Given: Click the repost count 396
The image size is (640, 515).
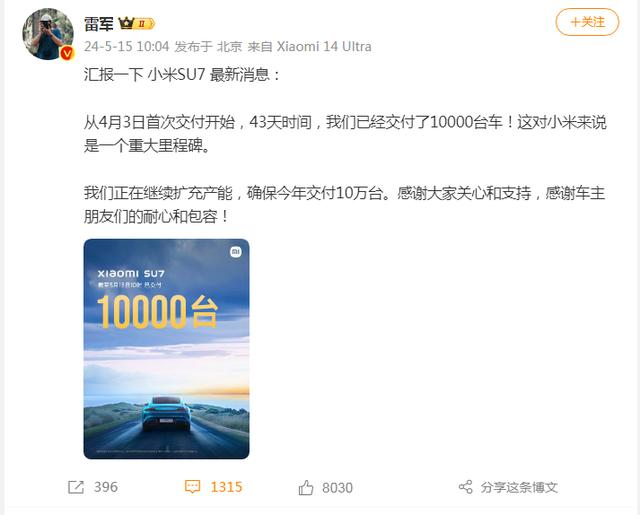Looking at the screenshot, I should (106, 487).
